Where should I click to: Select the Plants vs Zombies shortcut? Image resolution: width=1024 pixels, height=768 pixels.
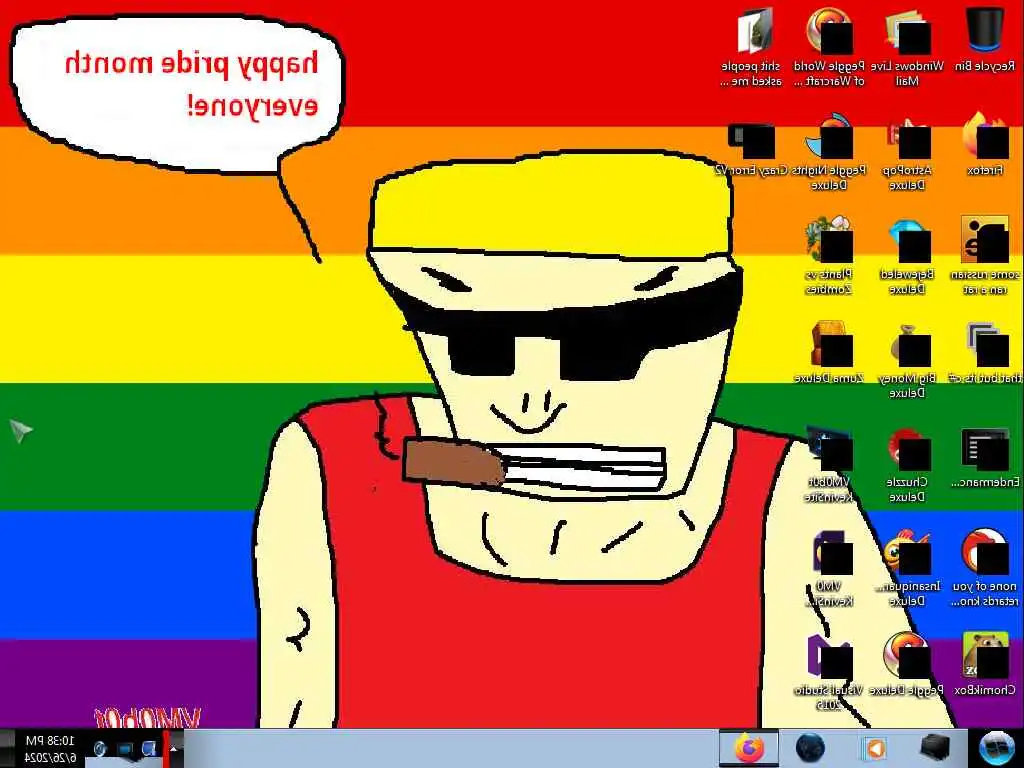point(829,255)
